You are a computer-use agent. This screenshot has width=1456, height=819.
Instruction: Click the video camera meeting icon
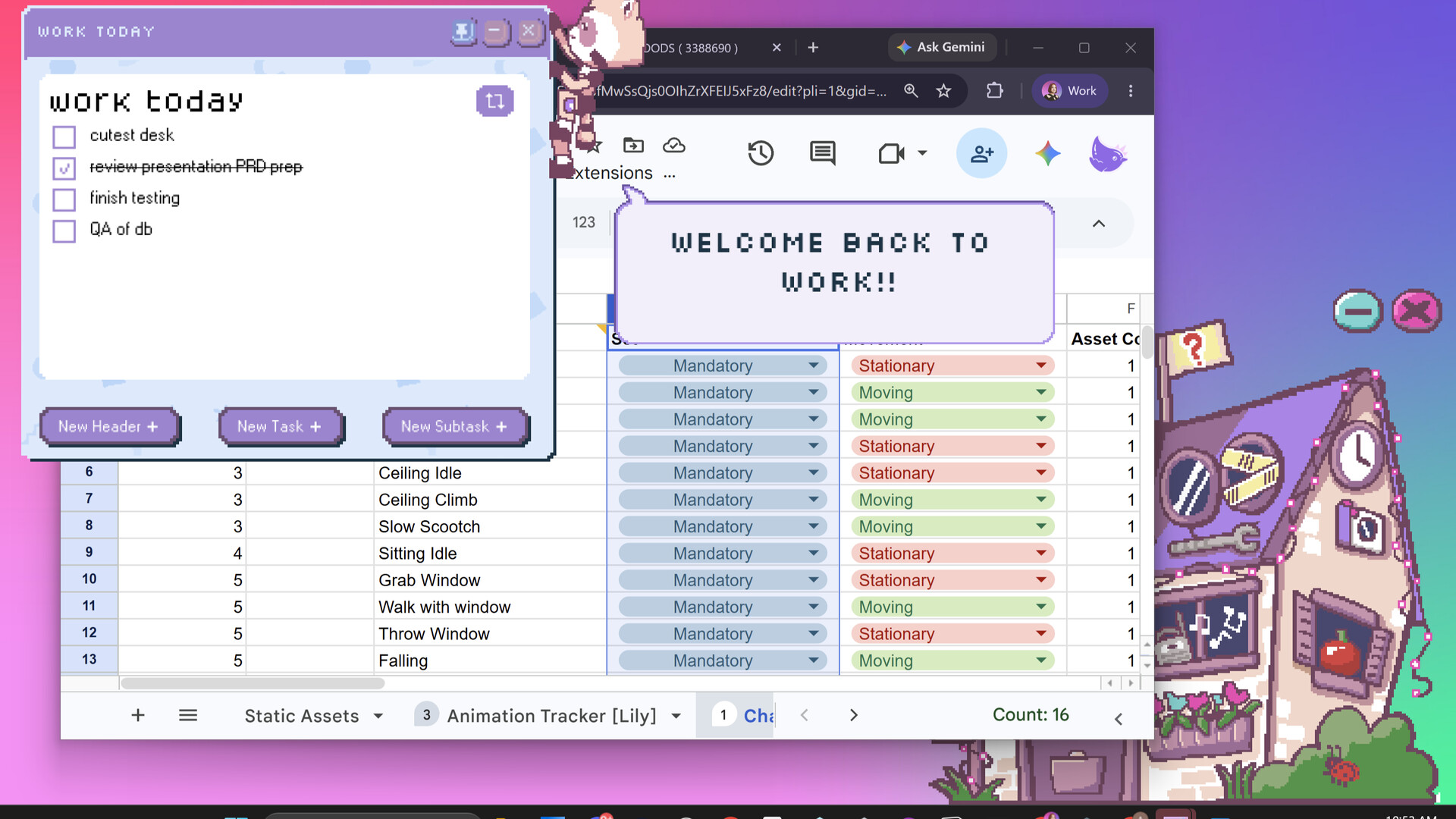coord(892,153)
